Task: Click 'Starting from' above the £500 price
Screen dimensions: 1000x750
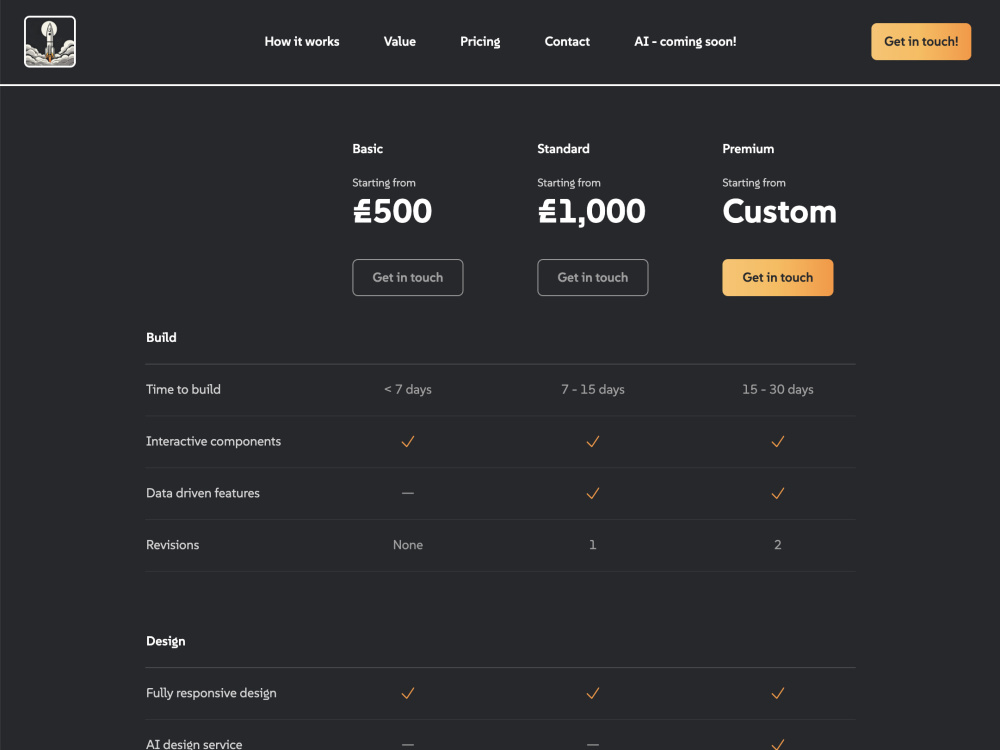Action: pyautogui.click(x=384, y=182)
